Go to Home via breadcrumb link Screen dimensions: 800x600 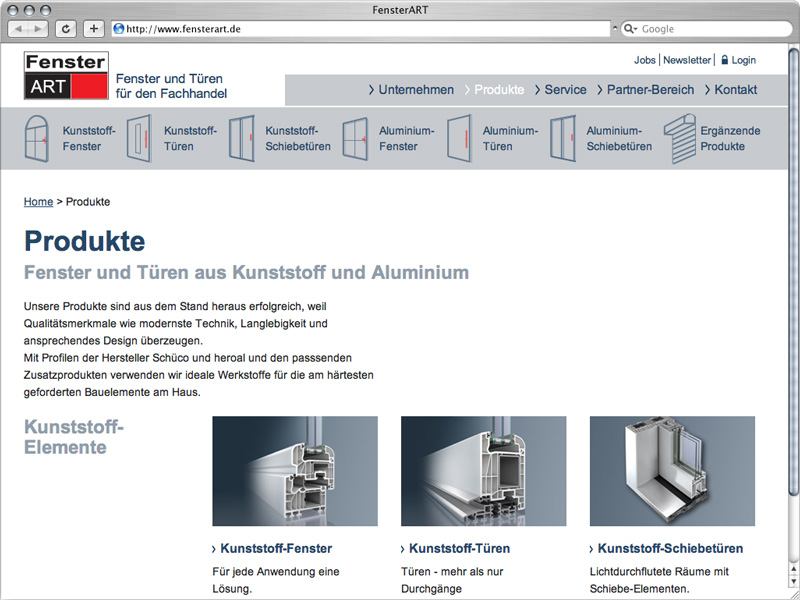[x=38, y=202]
